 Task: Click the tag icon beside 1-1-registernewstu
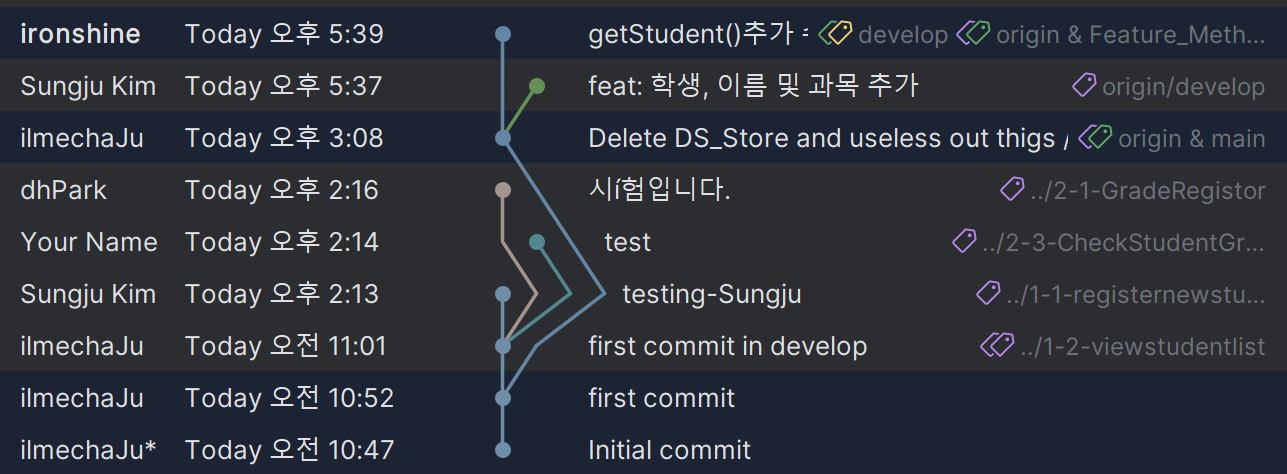(988, 294)
